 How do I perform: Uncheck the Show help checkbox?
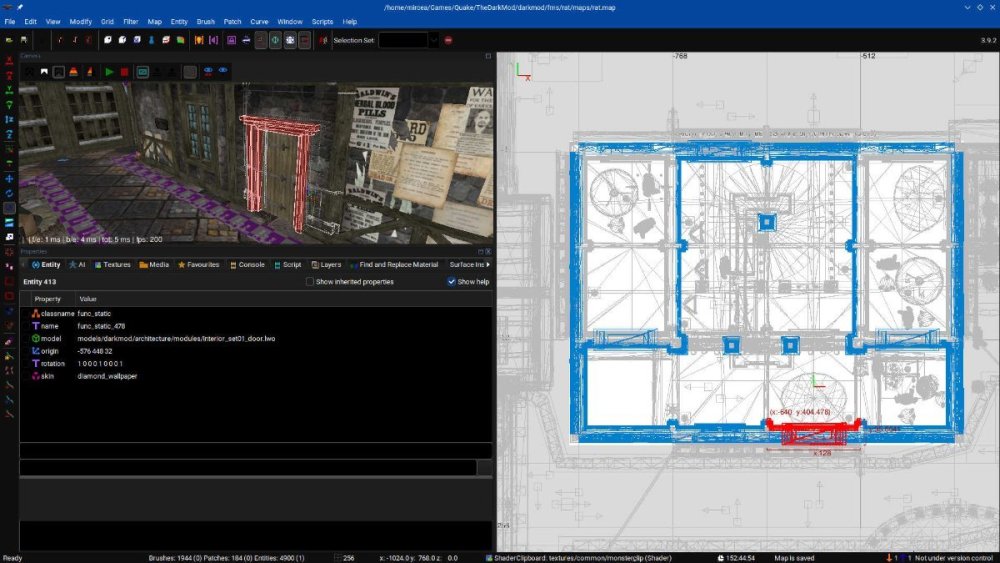(x=452, y=281)
